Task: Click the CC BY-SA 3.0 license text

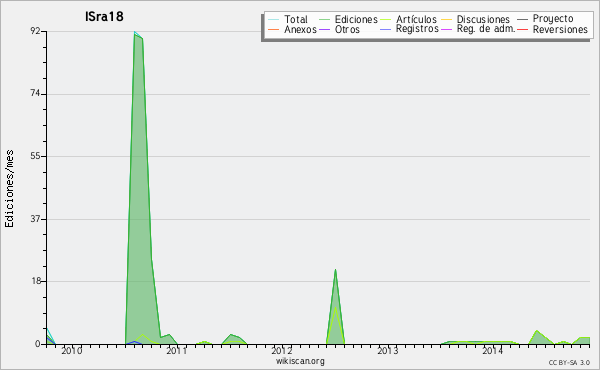Action: [x=569, y=363]
